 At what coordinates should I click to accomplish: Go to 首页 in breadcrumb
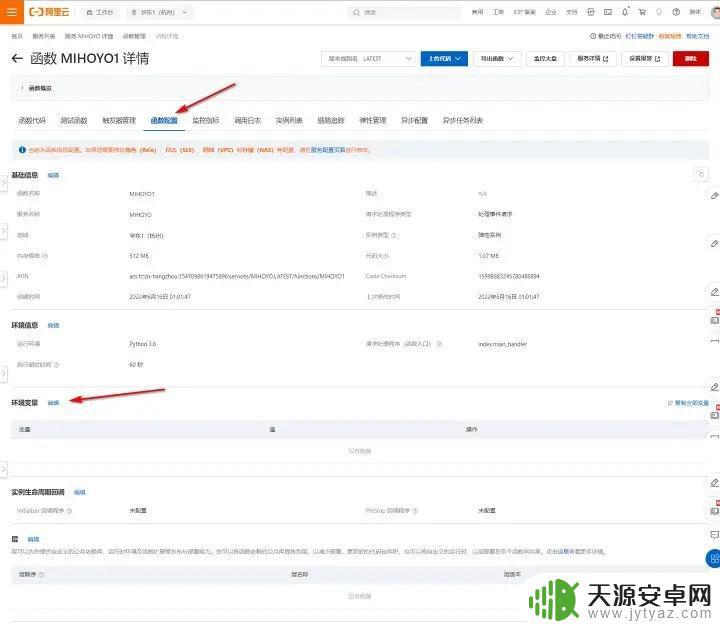pos(17,36)
